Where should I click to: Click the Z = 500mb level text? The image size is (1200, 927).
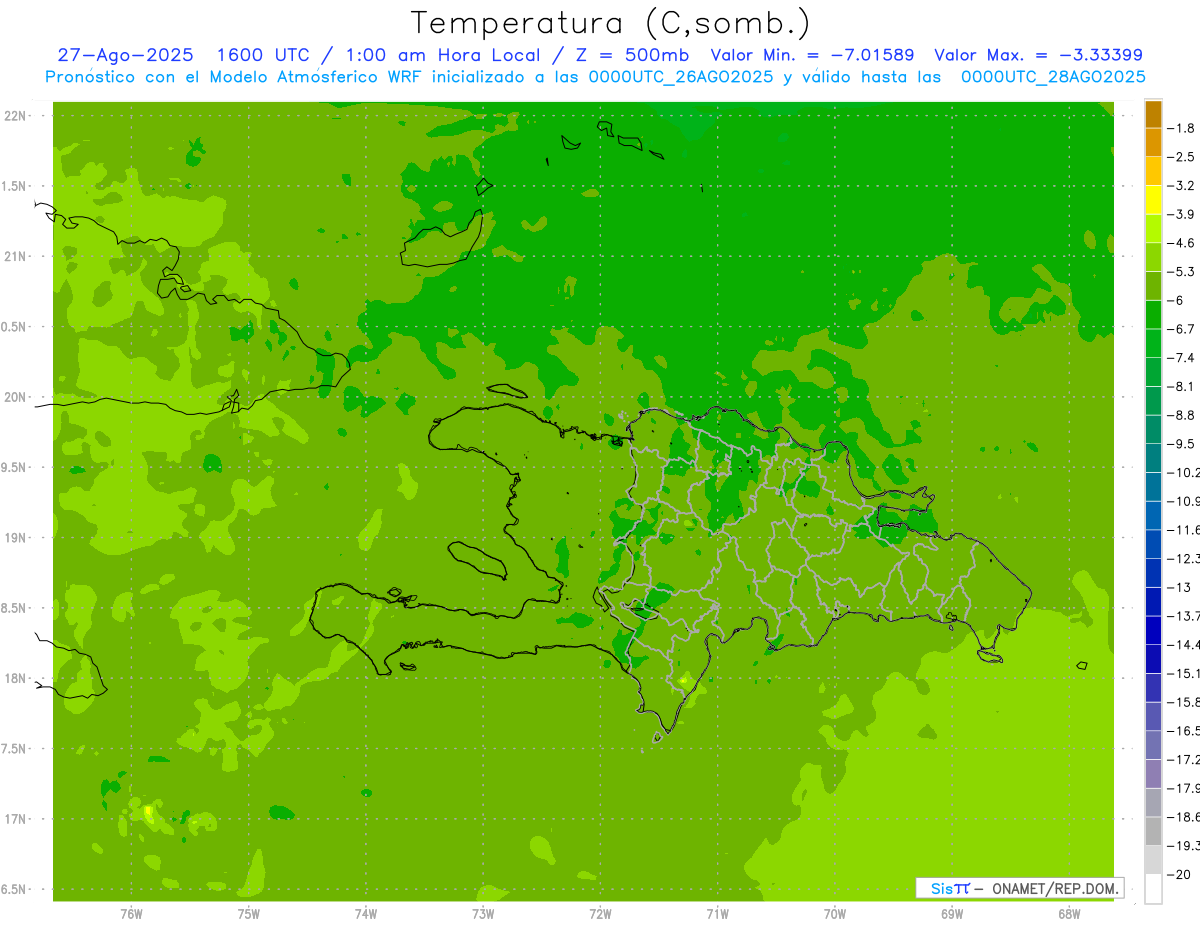(632, 55)
